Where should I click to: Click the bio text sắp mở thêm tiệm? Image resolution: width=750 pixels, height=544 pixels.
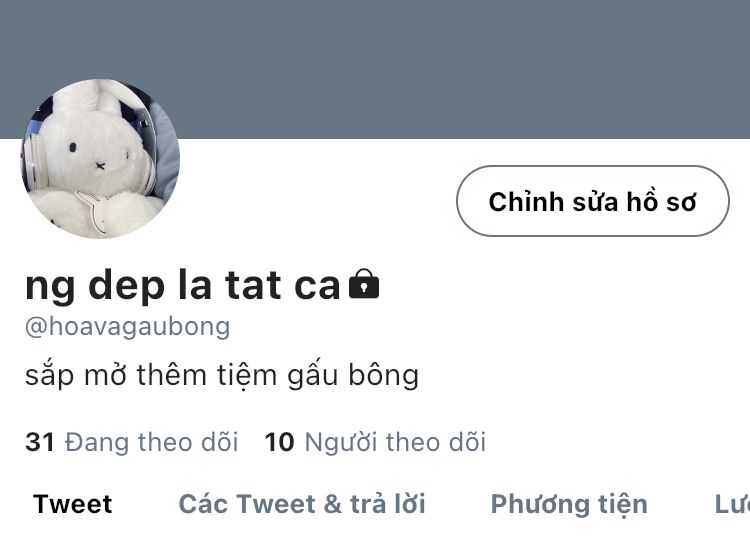click(x=151, y=376)
